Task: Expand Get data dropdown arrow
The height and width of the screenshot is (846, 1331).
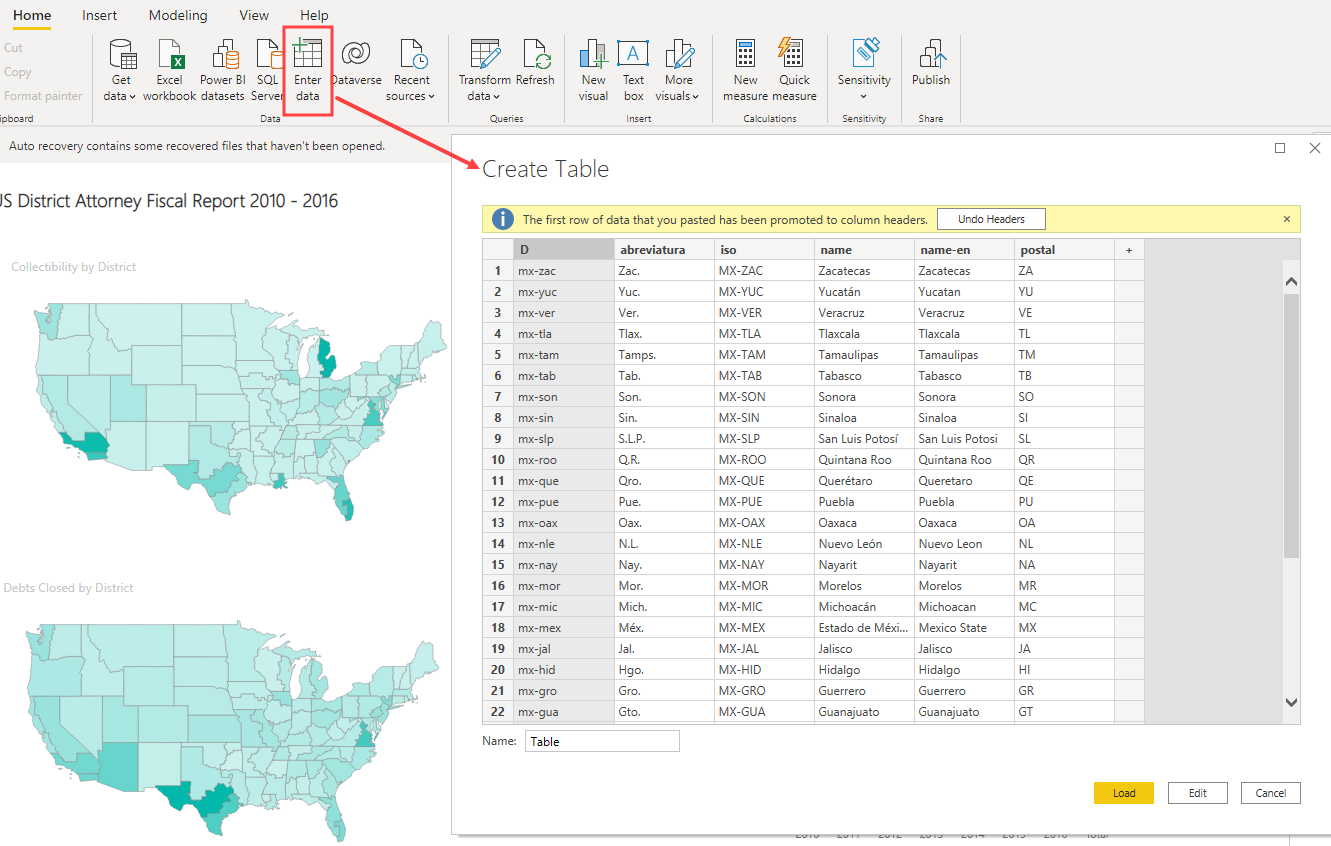Action: 133,97
